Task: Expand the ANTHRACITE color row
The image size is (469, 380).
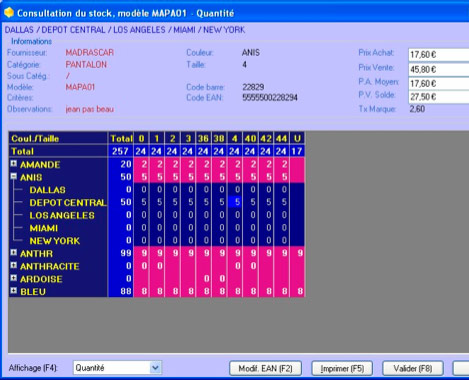Action: (14, 265)
